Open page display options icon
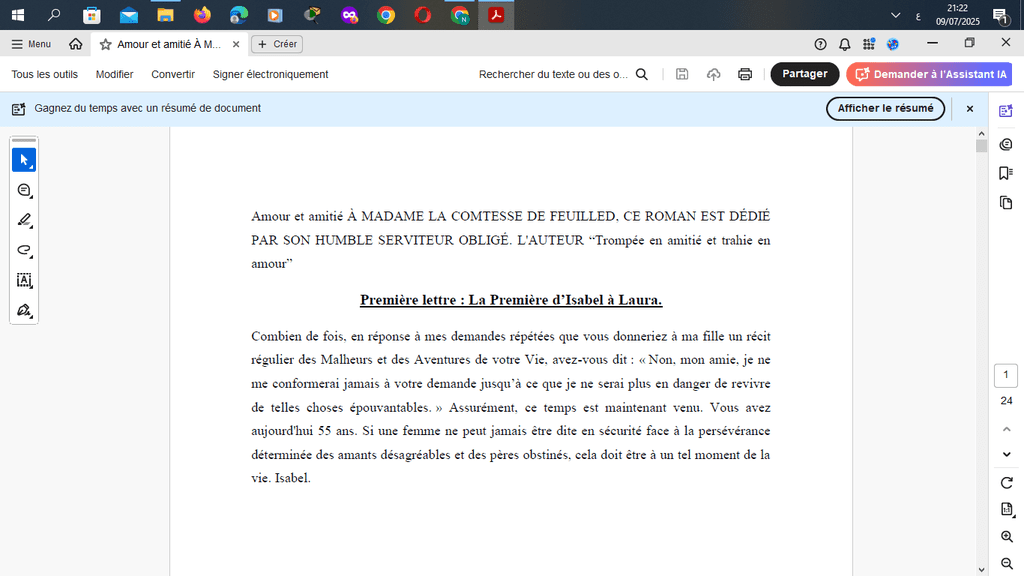Viewport: 1024px width, 576px height. point(1006,509)
